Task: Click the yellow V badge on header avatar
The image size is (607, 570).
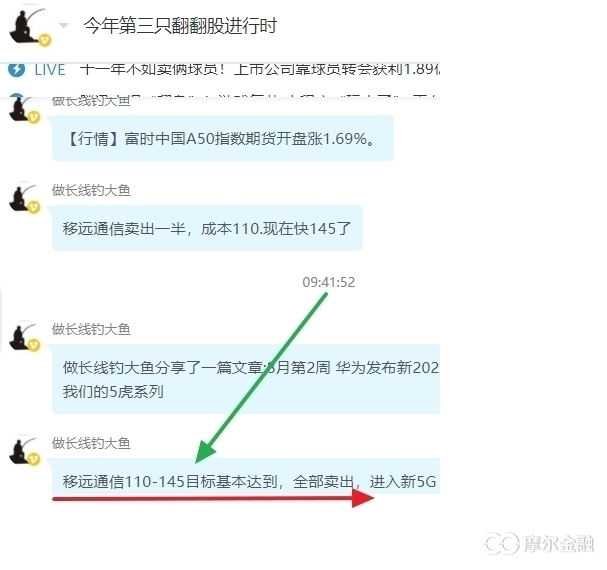Action: (45, 40)
